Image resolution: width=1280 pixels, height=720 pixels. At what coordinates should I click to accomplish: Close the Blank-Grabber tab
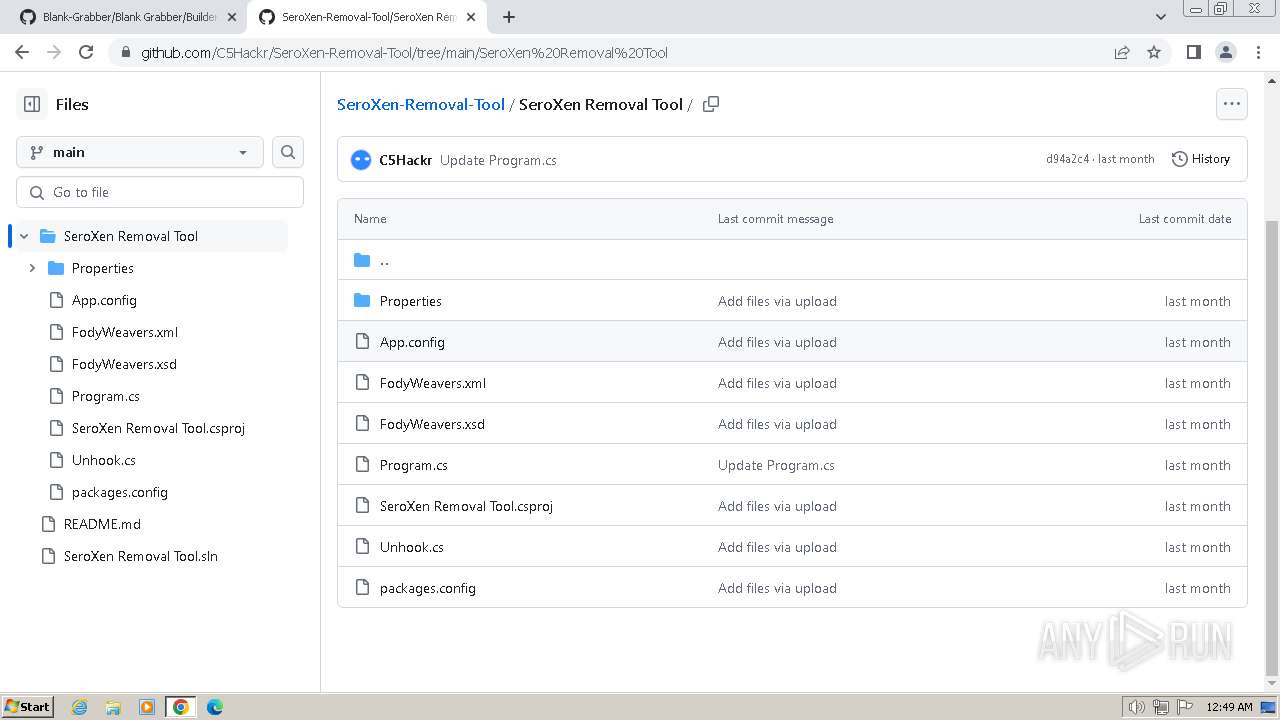pyautogui.click(x=232, y=17)
